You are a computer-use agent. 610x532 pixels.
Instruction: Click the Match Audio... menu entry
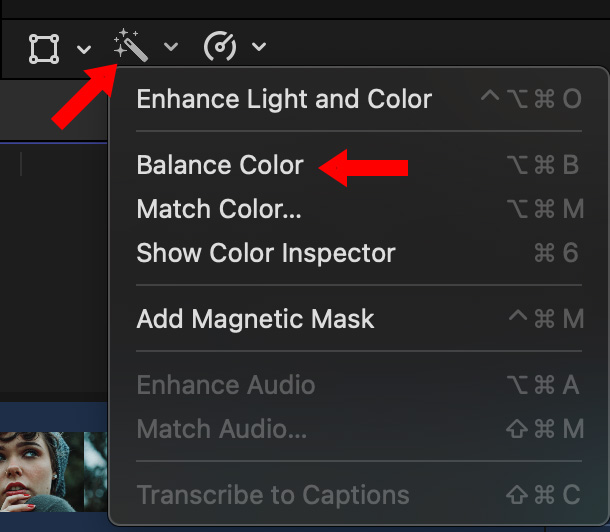(x=222, y=429)
